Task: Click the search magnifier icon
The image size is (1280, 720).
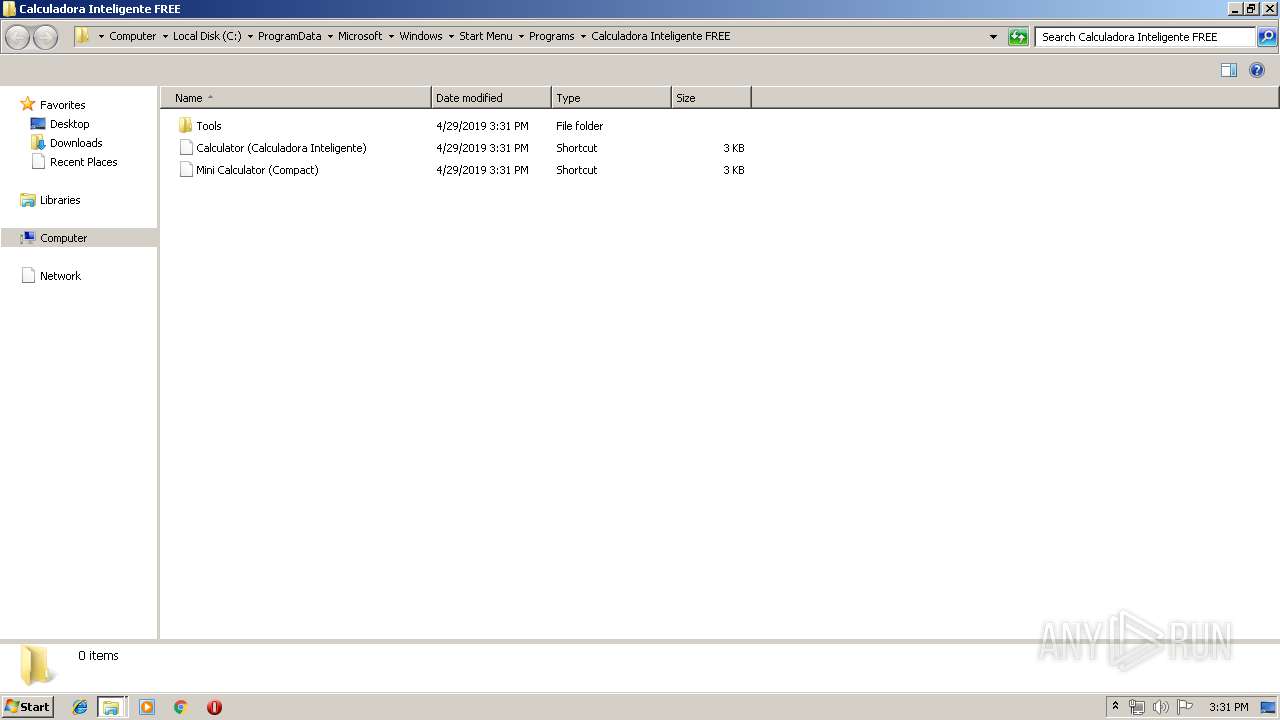Action: tap(1267, 37)
